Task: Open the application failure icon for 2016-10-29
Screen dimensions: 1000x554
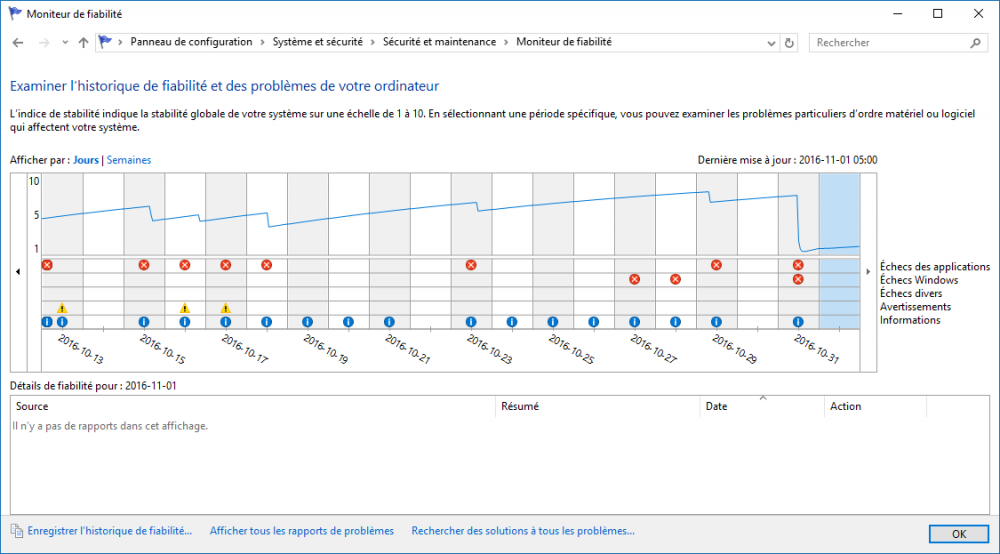Action: 716,265
